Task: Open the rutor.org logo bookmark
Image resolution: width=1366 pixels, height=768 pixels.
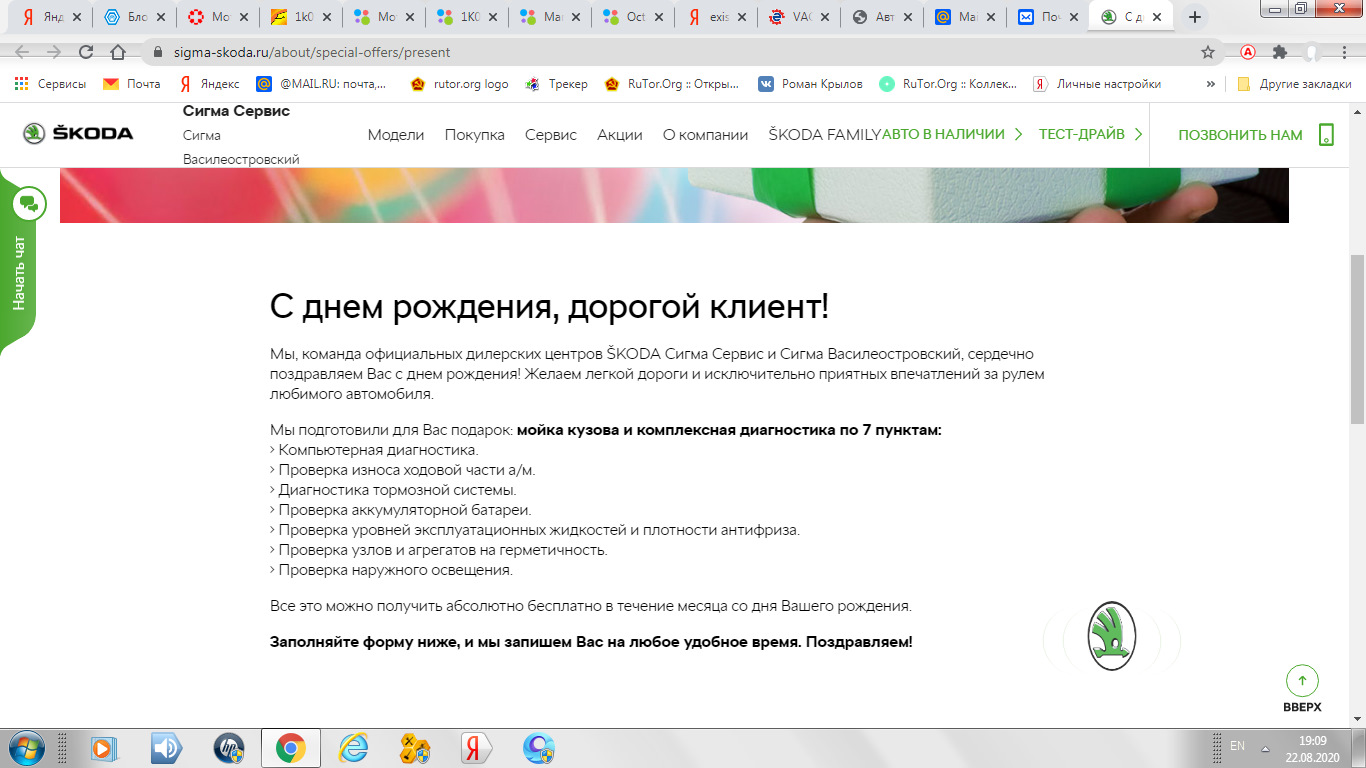Action: point(460,84)
